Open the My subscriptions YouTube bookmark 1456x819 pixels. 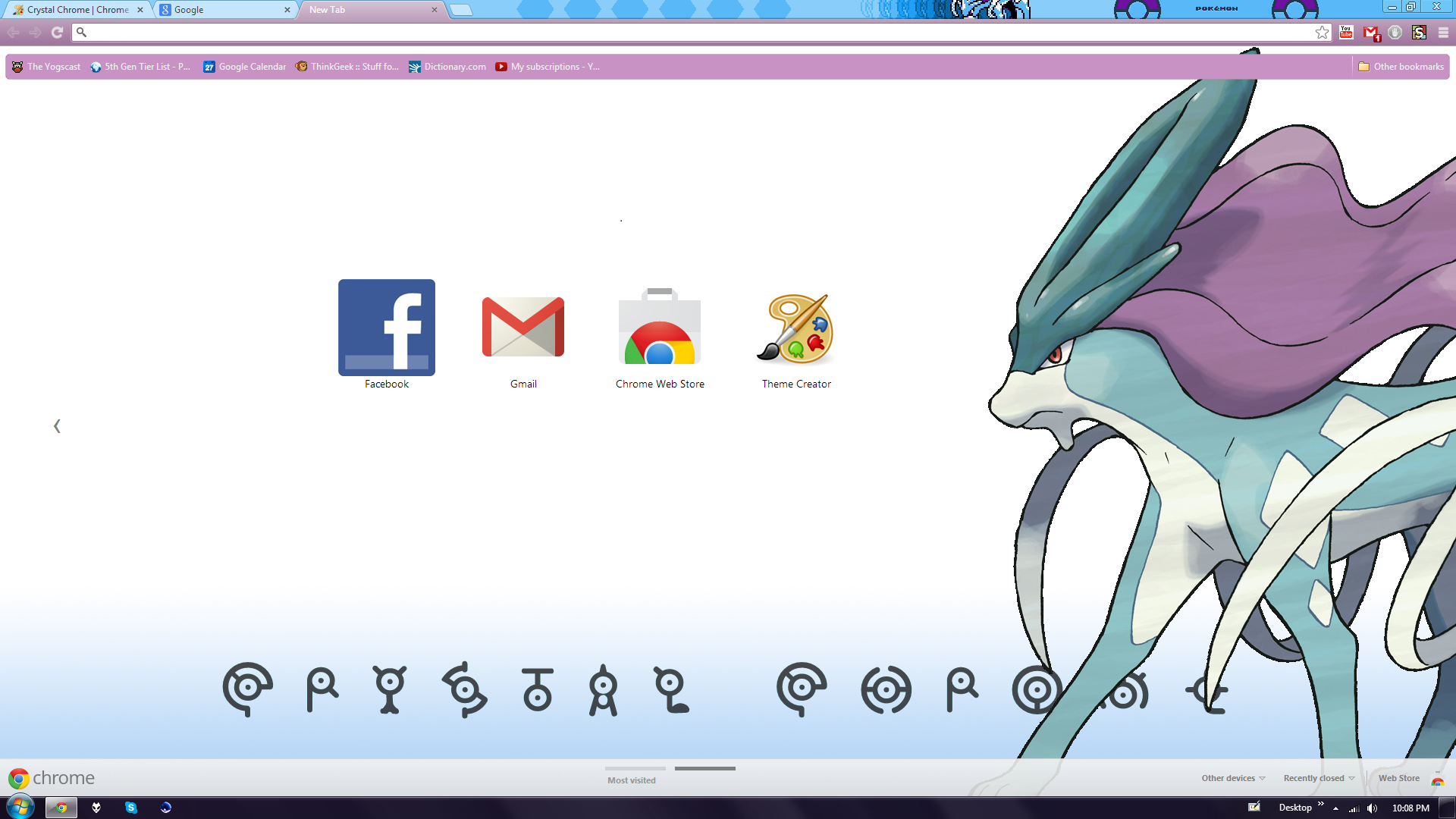(548, 67)
